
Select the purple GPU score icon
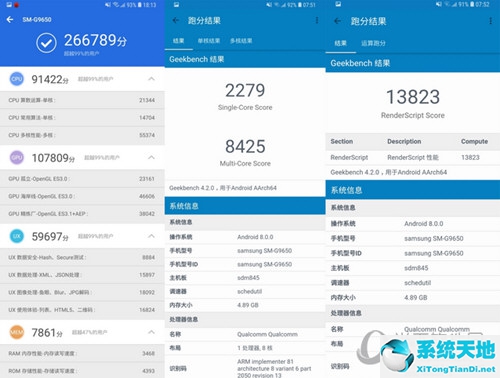[17, 157]
